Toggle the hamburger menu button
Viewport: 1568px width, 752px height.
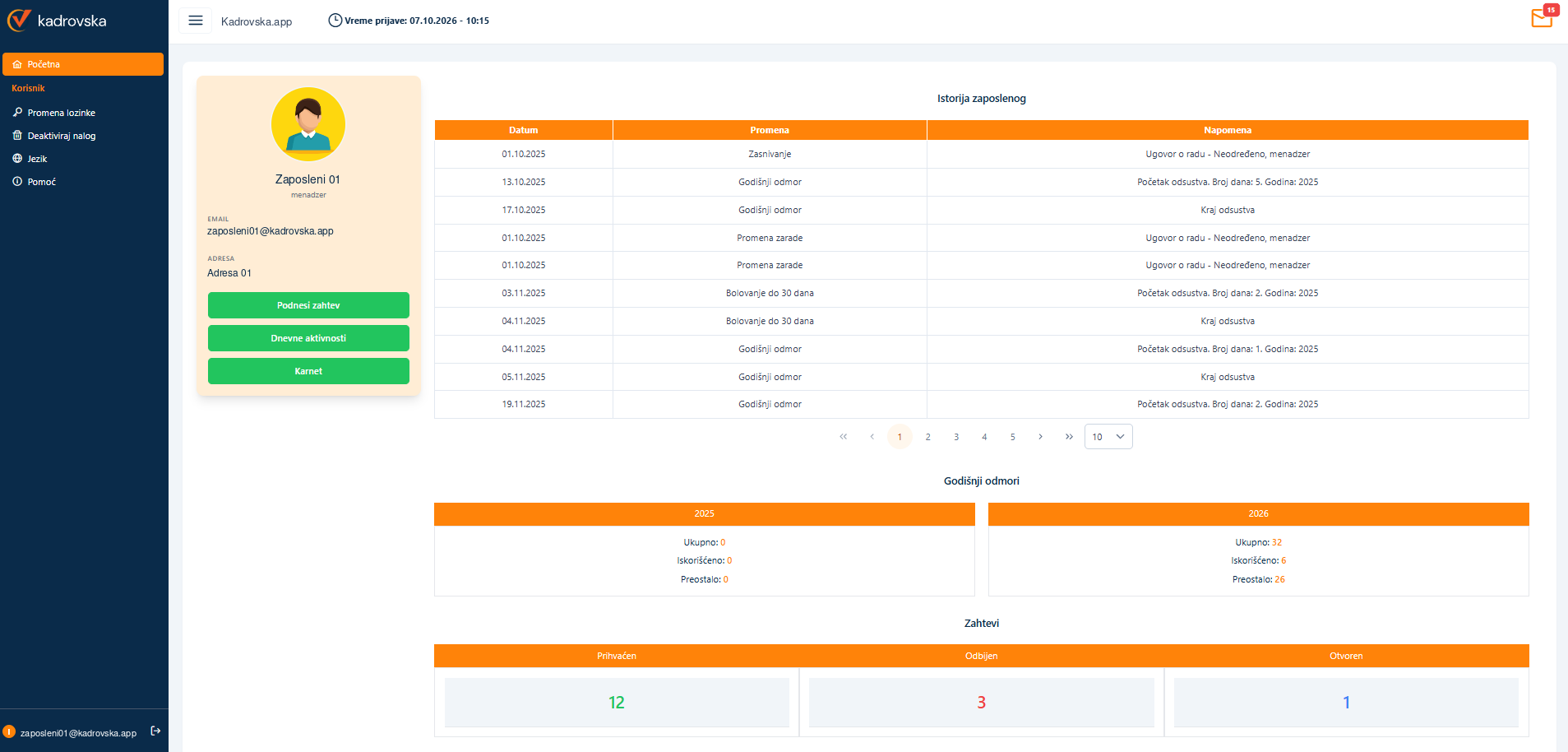[196, 21]
